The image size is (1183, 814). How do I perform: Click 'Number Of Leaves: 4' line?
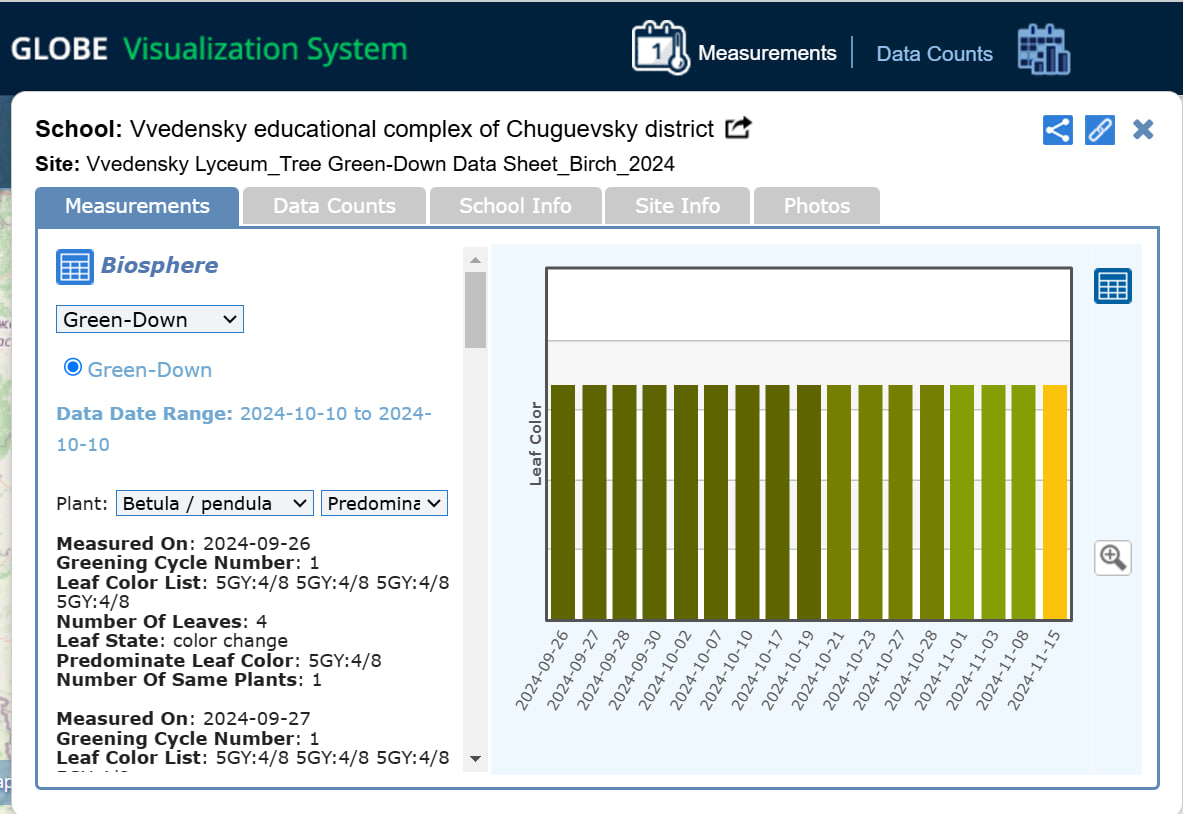(161, 621)
